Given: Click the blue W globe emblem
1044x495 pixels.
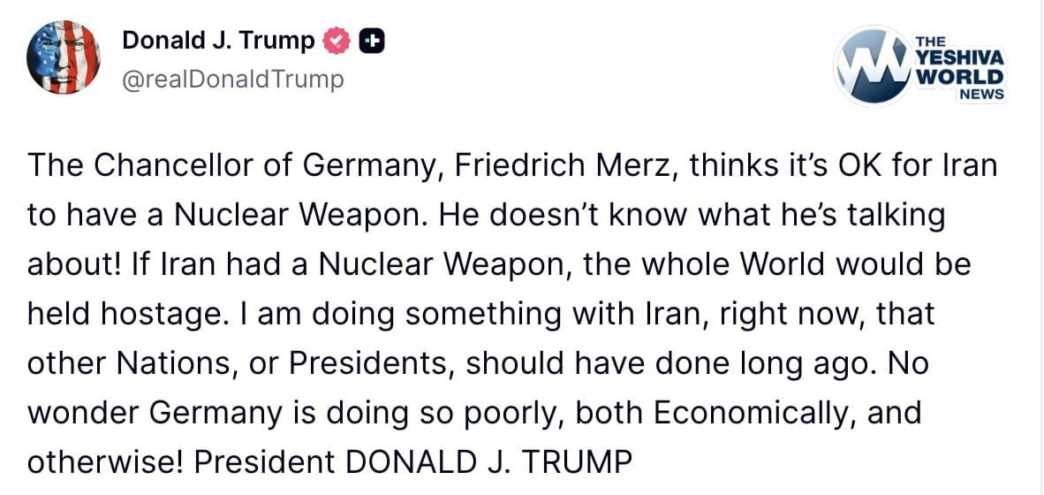Looking at the screenshot, I should [871, 67].
